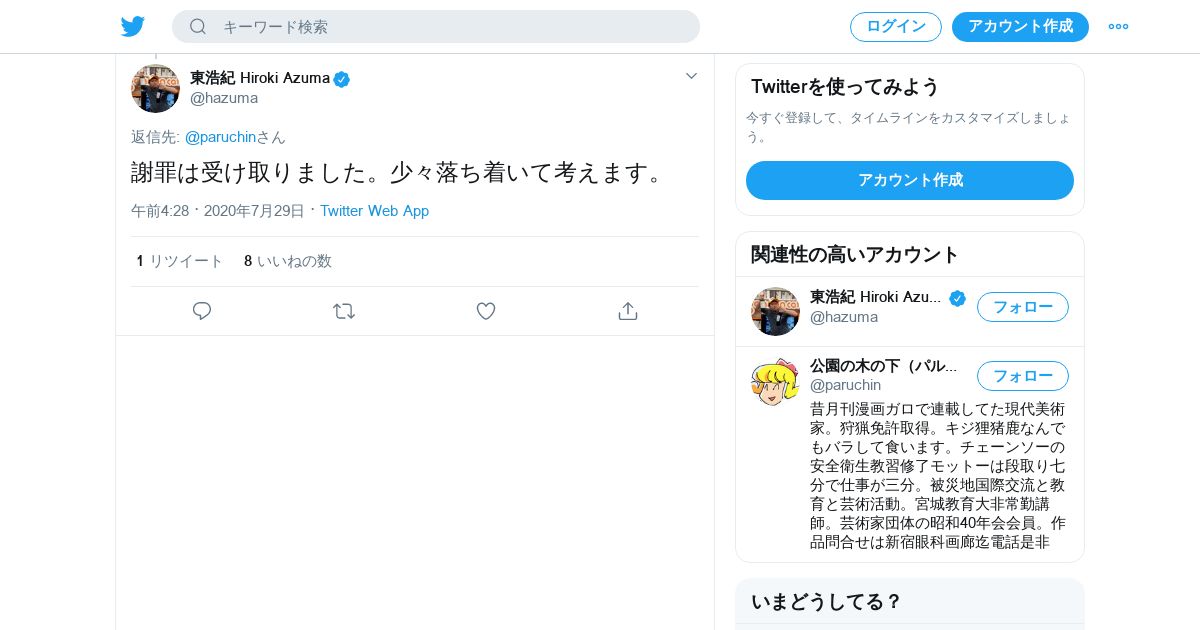View the 8 いいねの数 likes list
The height and width of the screenshot is (630, 1200).
click(x=288, y=261)
